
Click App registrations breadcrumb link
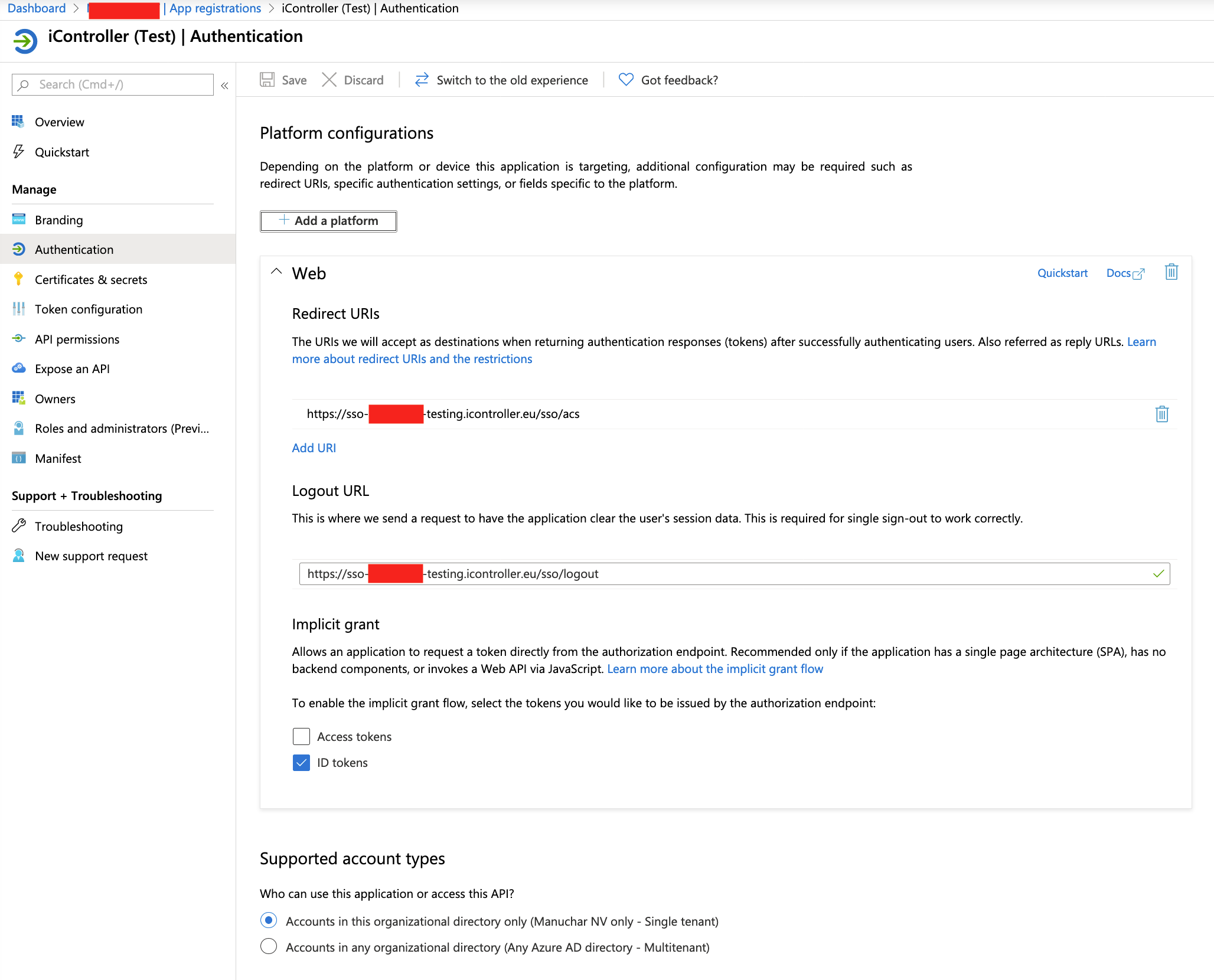point(215,8)
